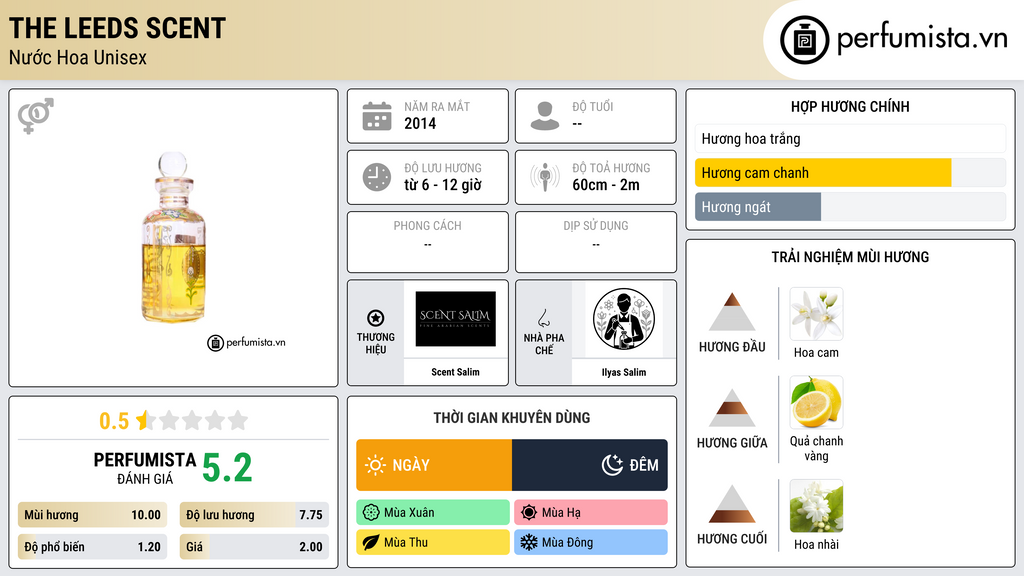Click the Độ lưu hương 7.75 score bar

254,515
